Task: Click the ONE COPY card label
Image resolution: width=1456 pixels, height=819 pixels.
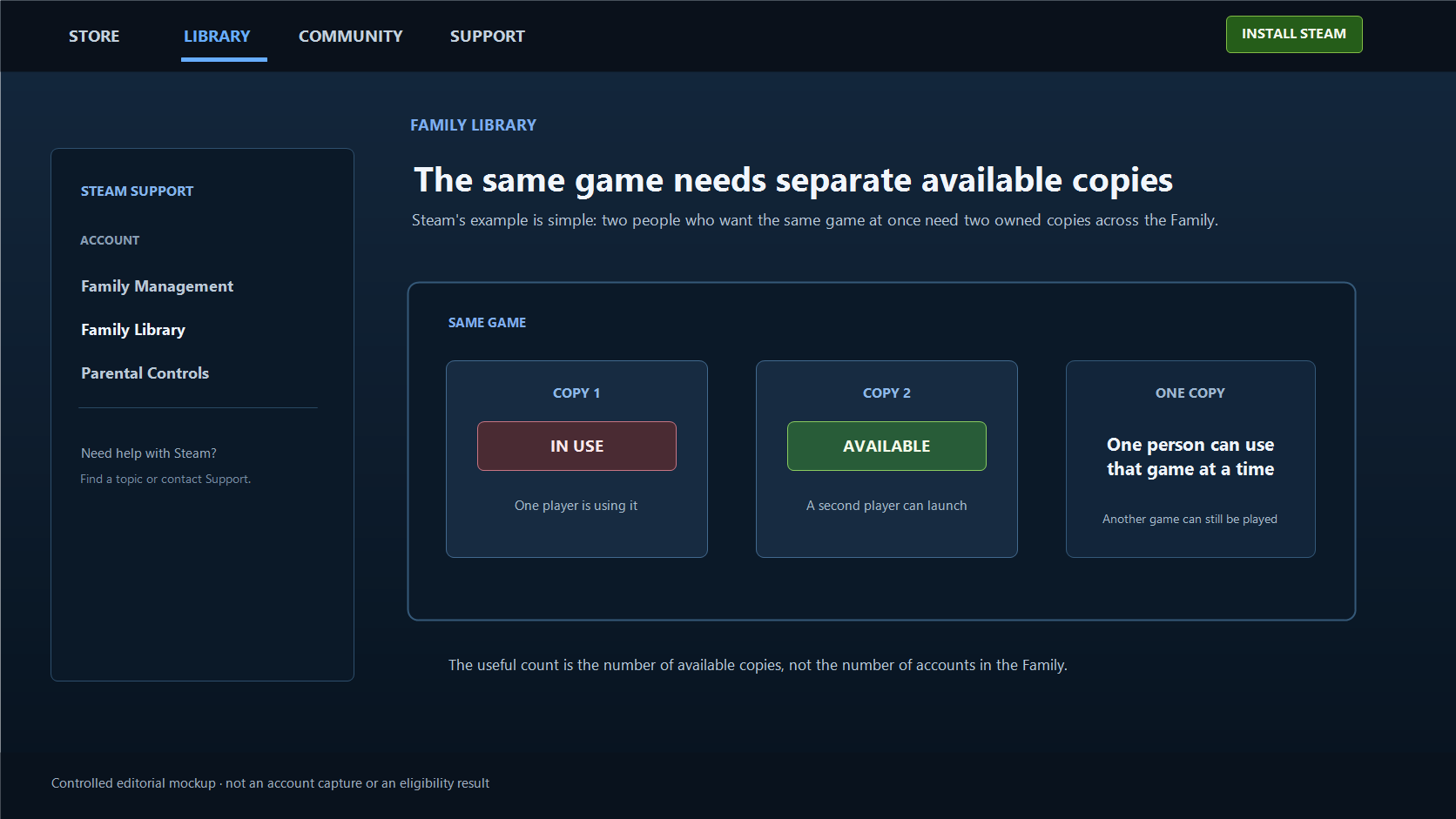Action: pyautogui.click(x=1190, y=393)
